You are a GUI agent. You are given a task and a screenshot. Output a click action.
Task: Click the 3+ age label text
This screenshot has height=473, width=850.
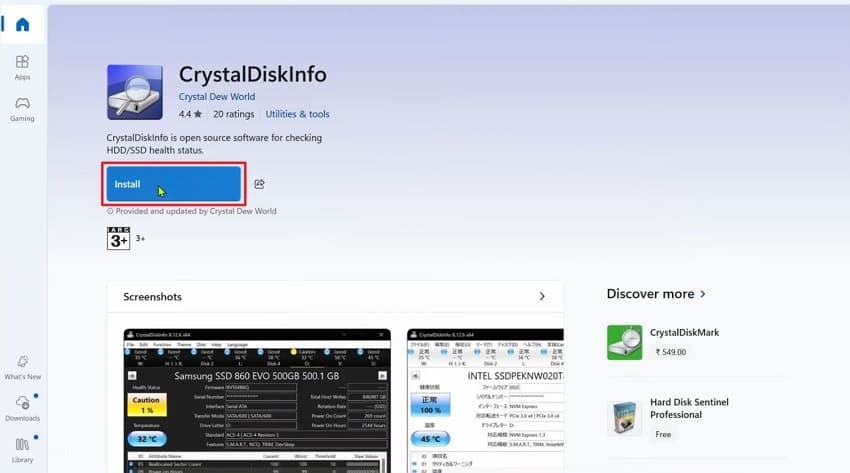140,238
